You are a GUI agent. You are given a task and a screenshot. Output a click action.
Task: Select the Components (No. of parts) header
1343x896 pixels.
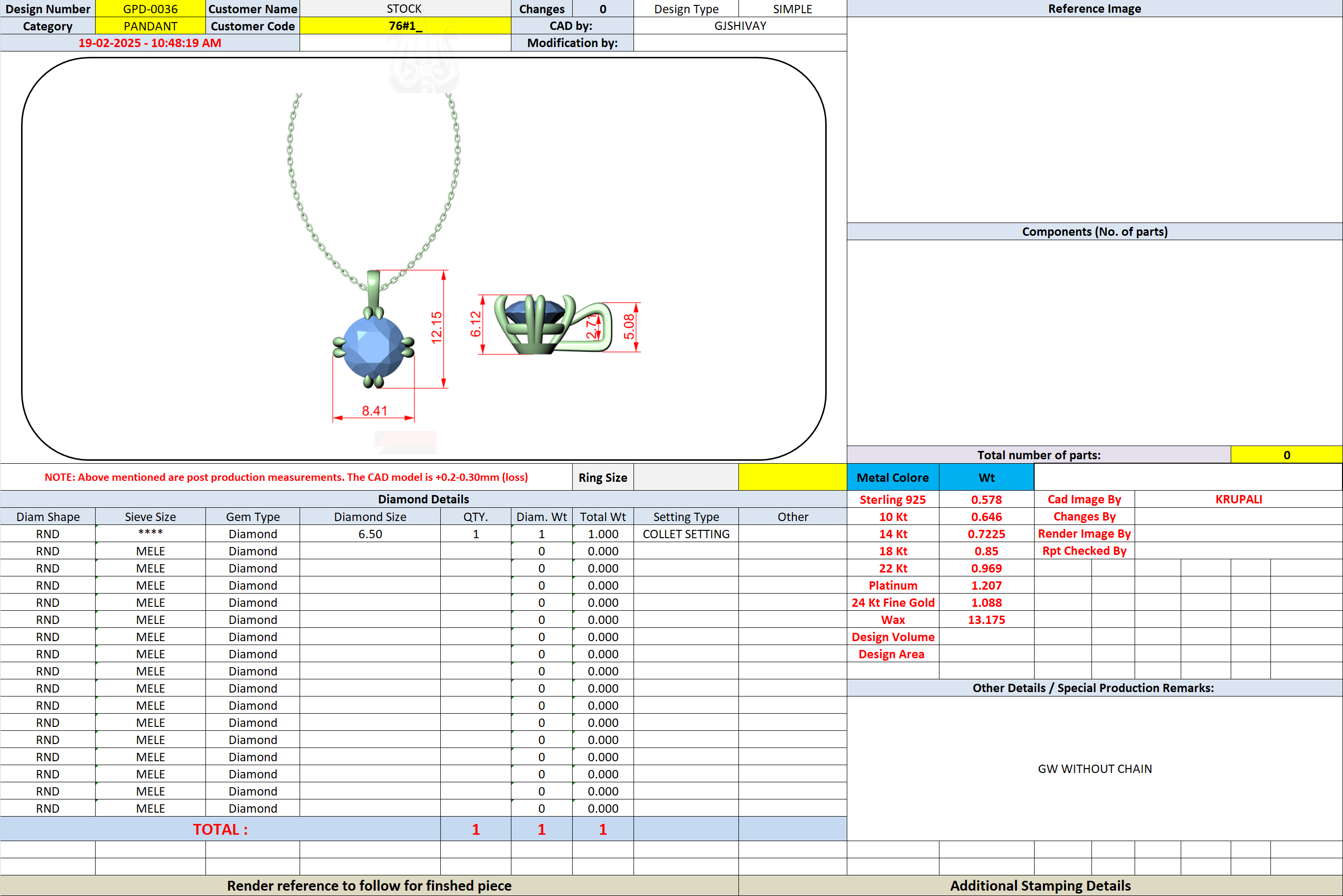[1094, 231]
